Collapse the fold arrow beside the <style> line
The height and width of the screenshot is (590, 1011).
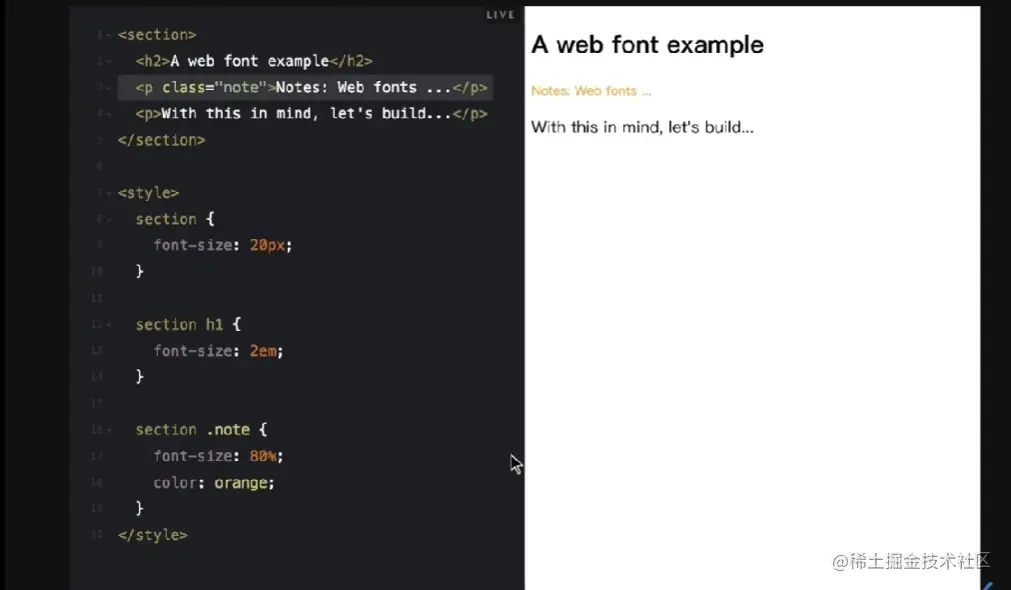[108, 193]
